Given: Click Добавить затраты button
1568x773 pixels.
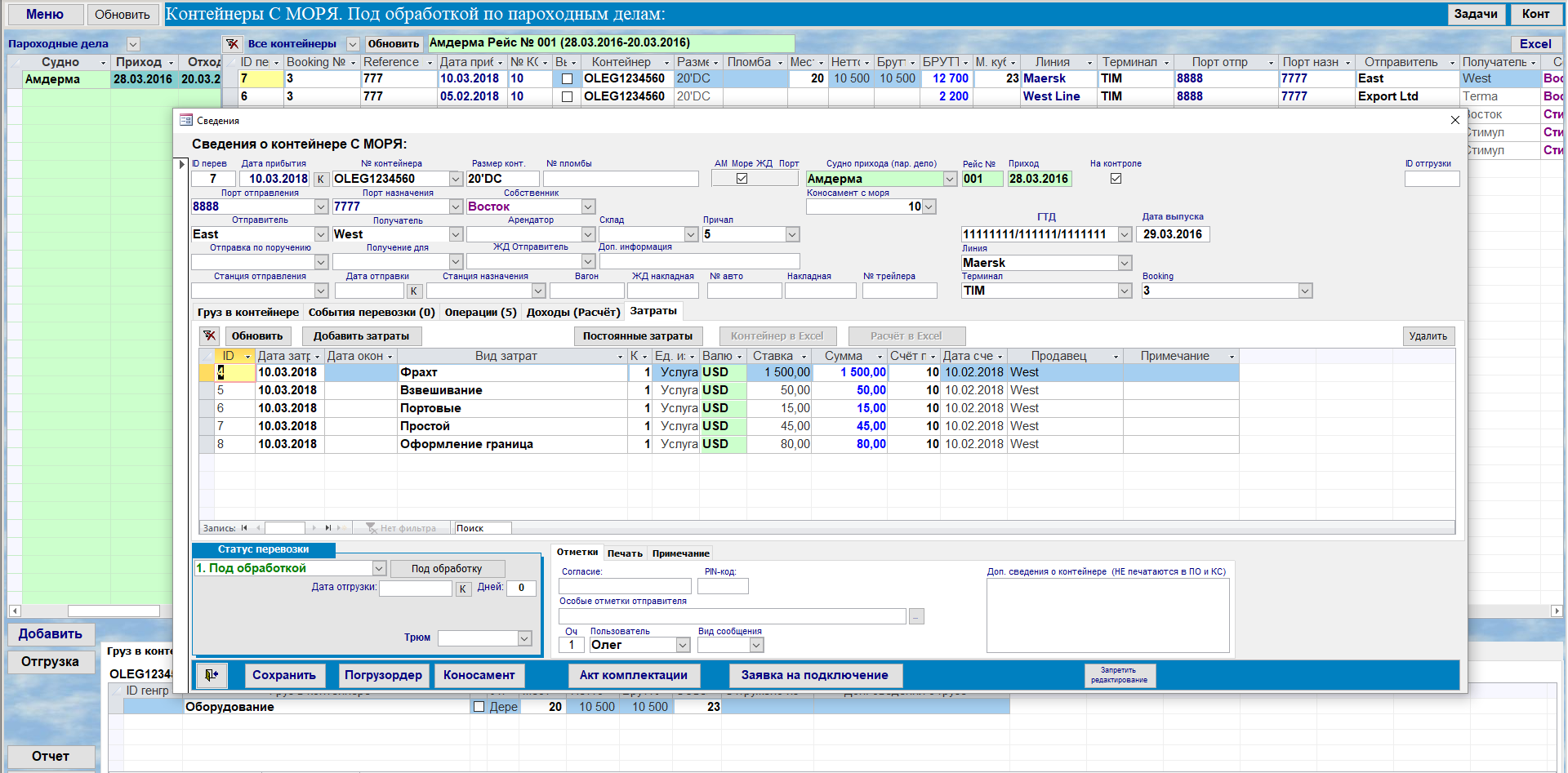Looking at the screenshot, I should point(361,336).
